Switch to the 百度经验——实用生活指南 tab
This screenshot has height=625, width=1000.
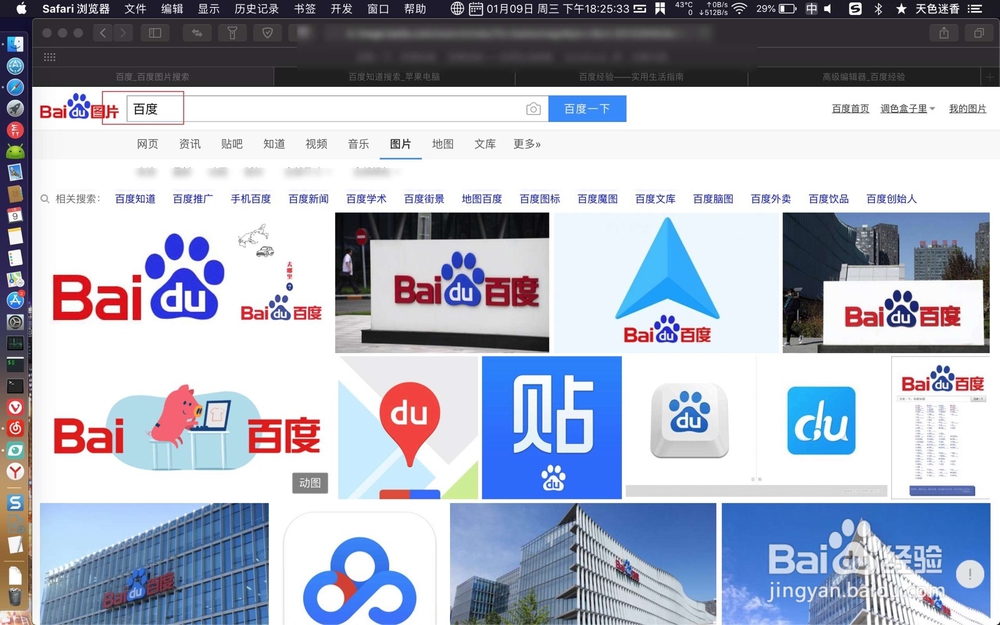pos(631,77)
